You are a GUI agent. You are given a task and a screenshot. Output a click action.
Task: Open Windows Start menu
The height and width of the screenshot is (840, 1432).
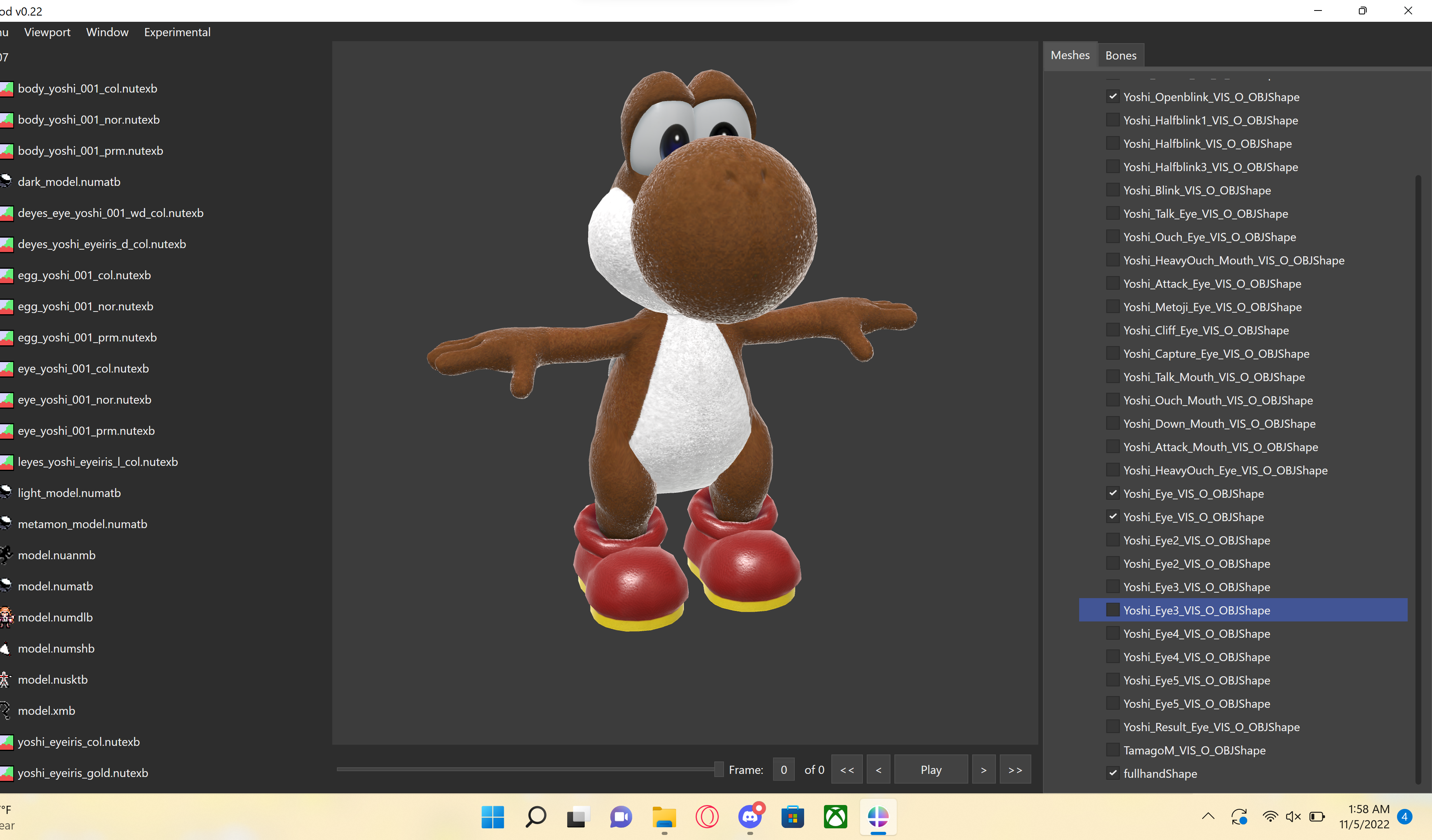[x=493, y=817]
